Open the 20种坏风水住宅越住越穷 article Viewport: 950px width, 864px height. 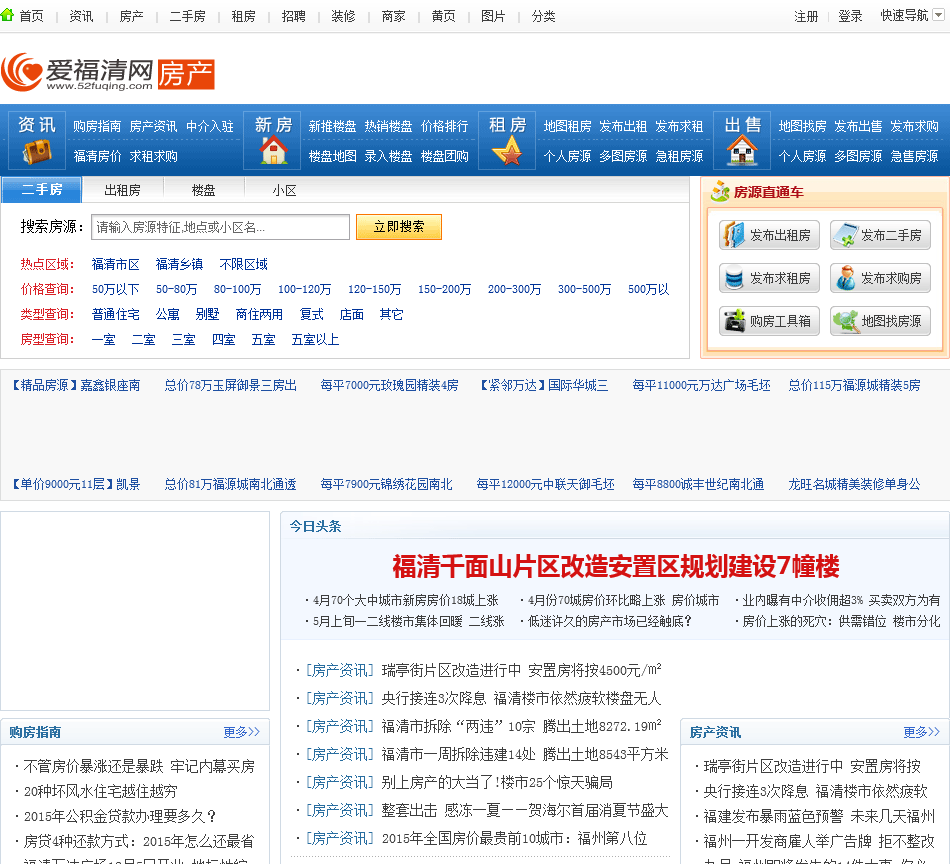point(101,791)
